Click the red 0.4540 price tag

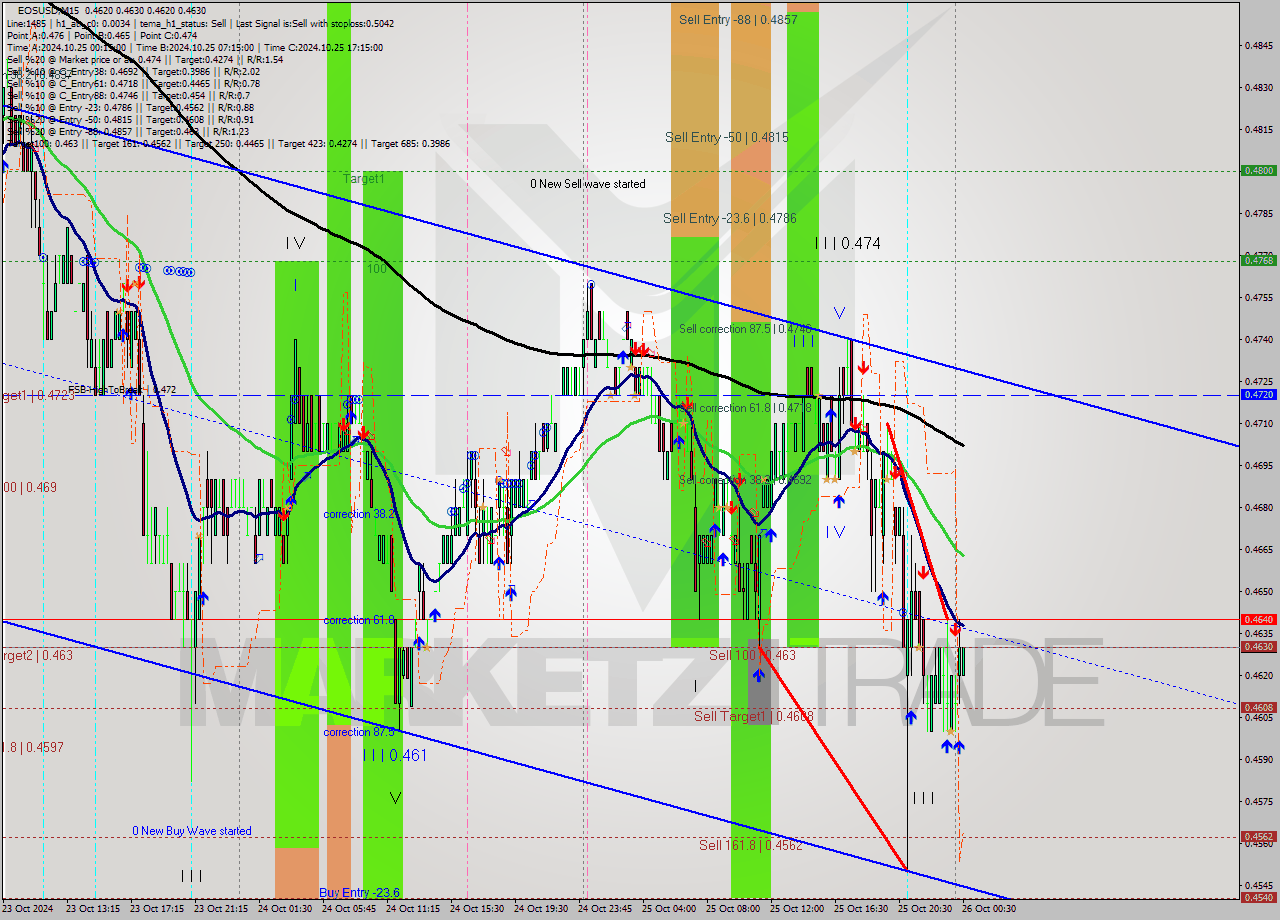1258,897
